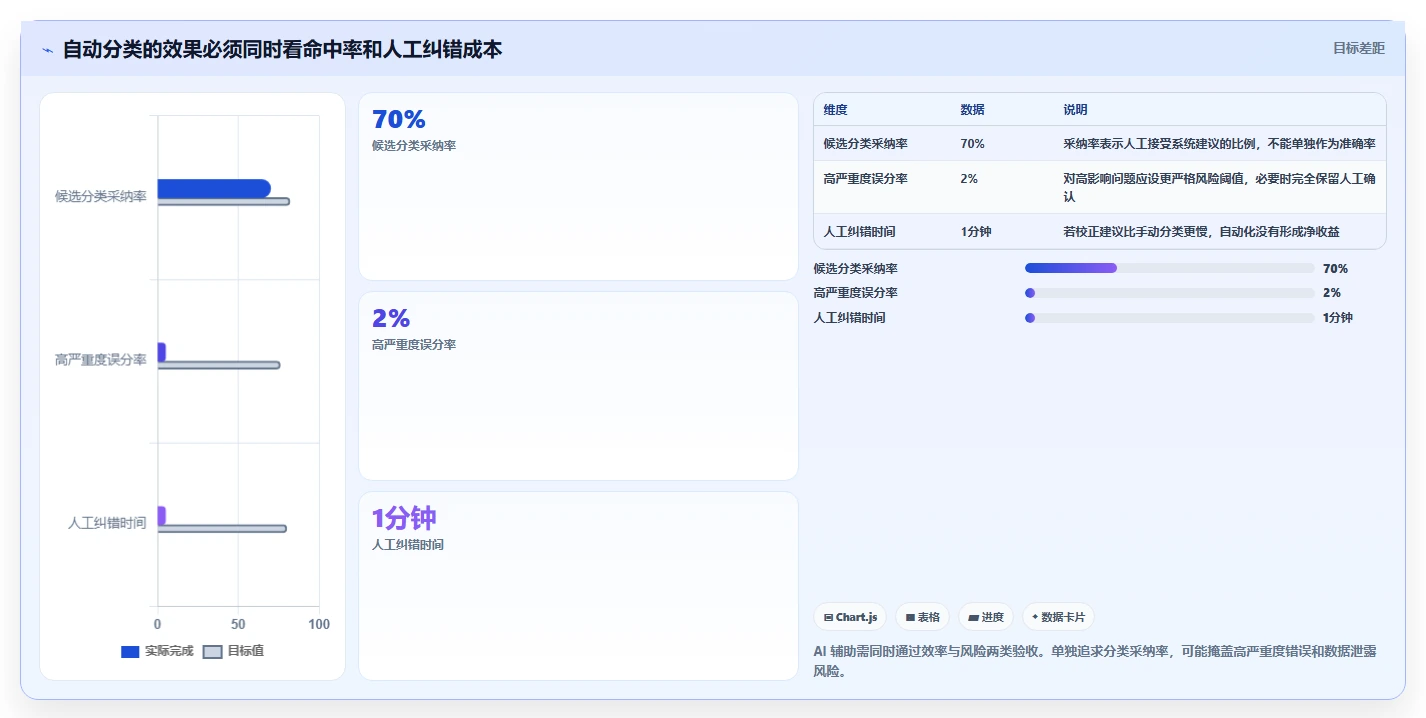Click the blue 候选分类采纳率 actual bar in chart
Image resolution: width=1426 pixels, height=718 pixels.
213,188
